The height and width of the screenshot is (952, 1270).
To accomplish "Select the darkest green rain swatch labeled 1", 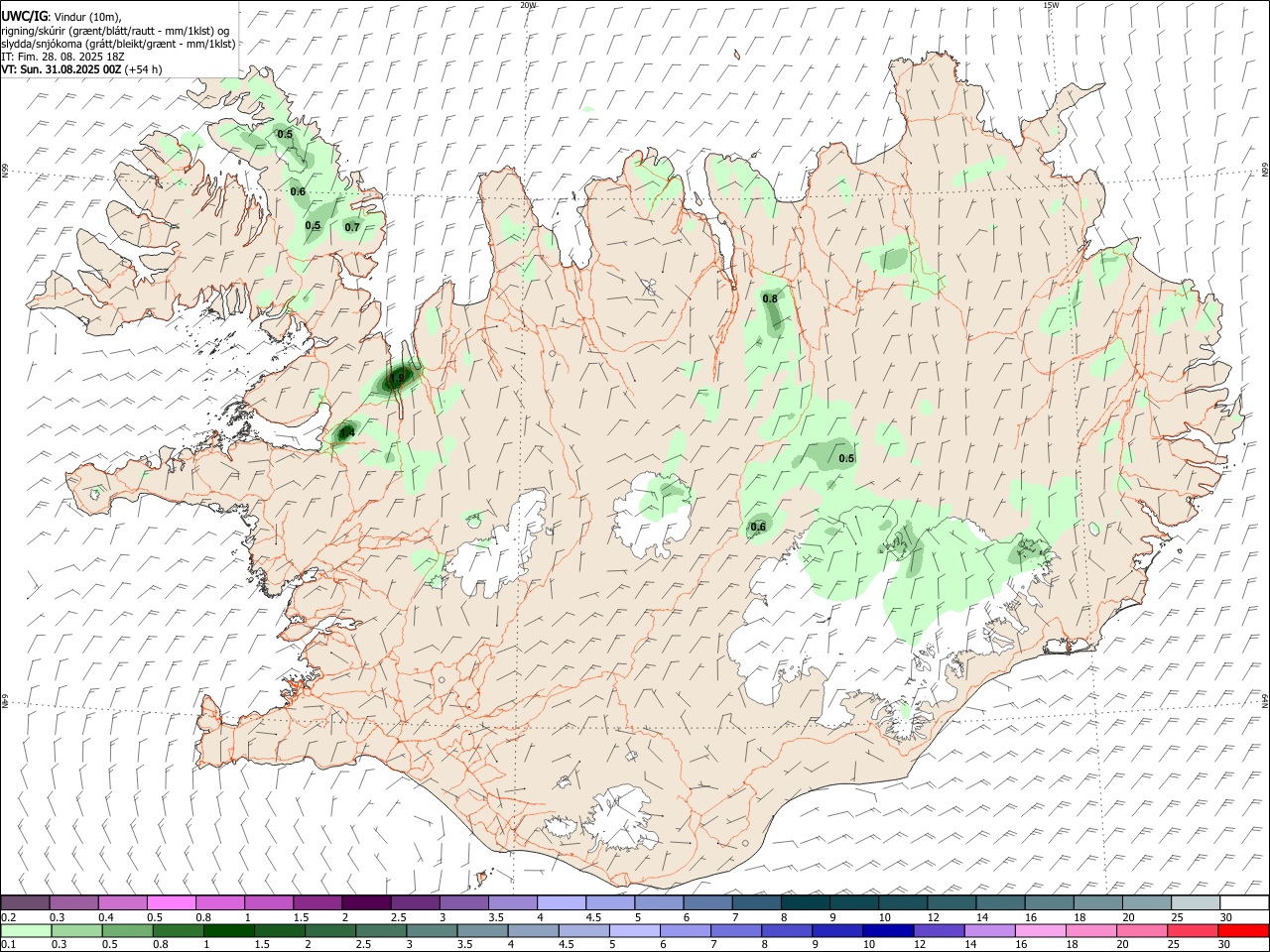I will pos(228,930).
